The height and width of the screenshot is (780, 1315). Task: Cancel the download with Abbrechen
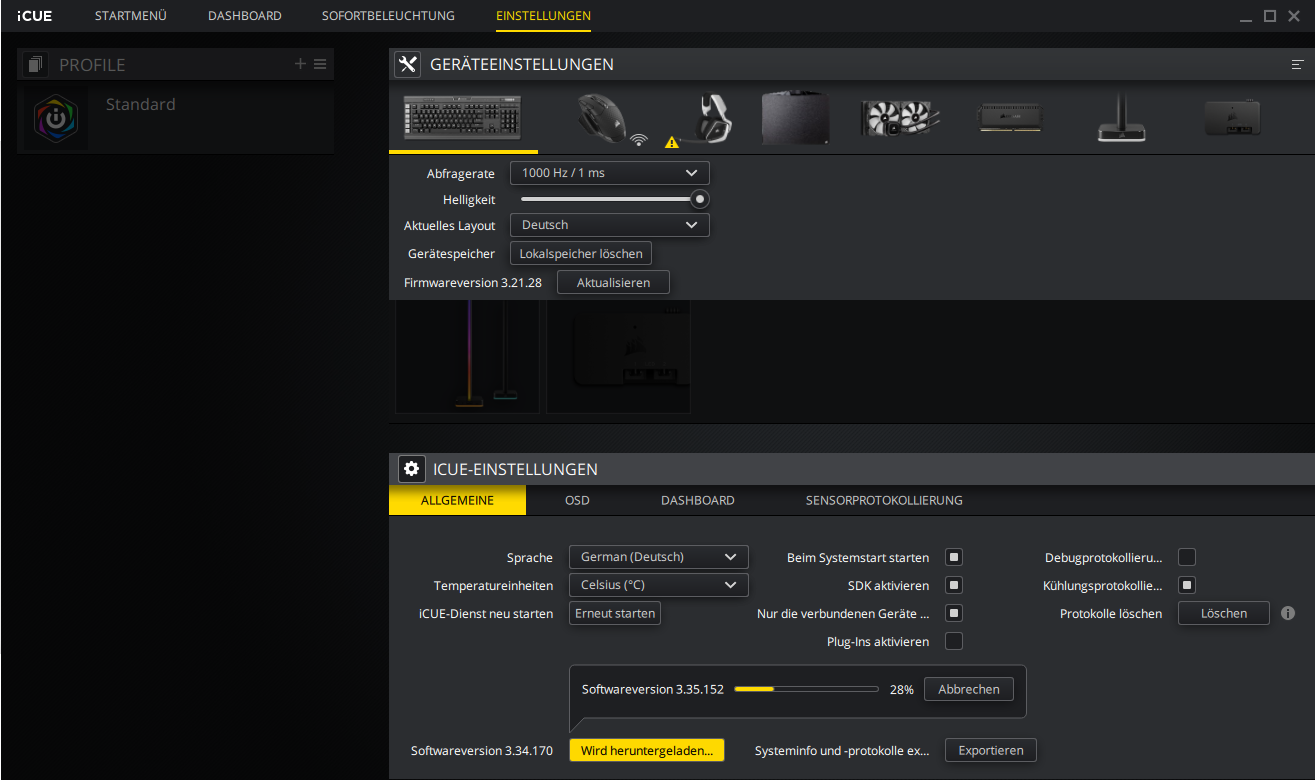pyautogui.click(x=968, y=689)
